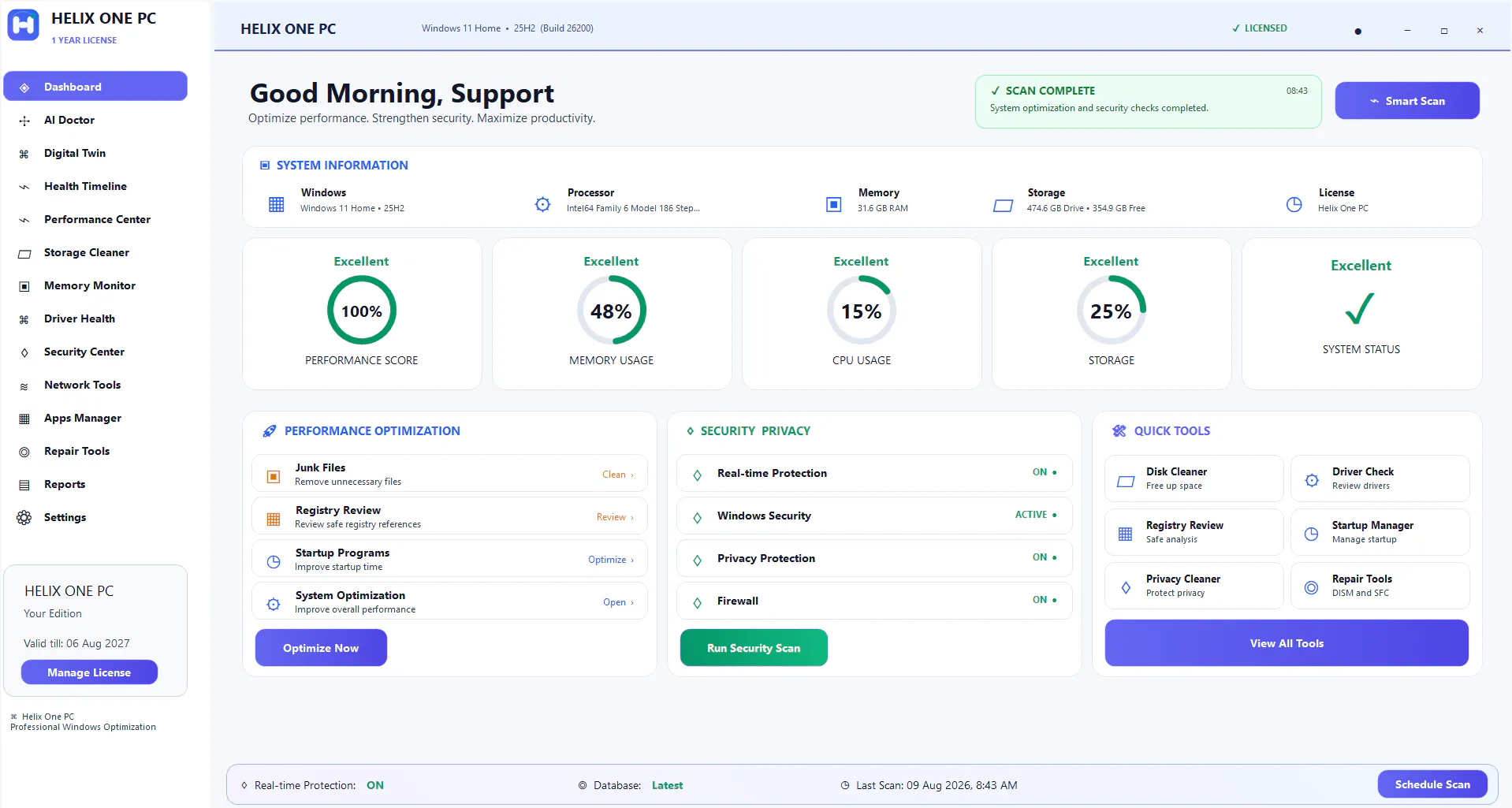Toggle Real-time Protection ON status
This screenshot has height=808, width=1512.
(1045, 472)
